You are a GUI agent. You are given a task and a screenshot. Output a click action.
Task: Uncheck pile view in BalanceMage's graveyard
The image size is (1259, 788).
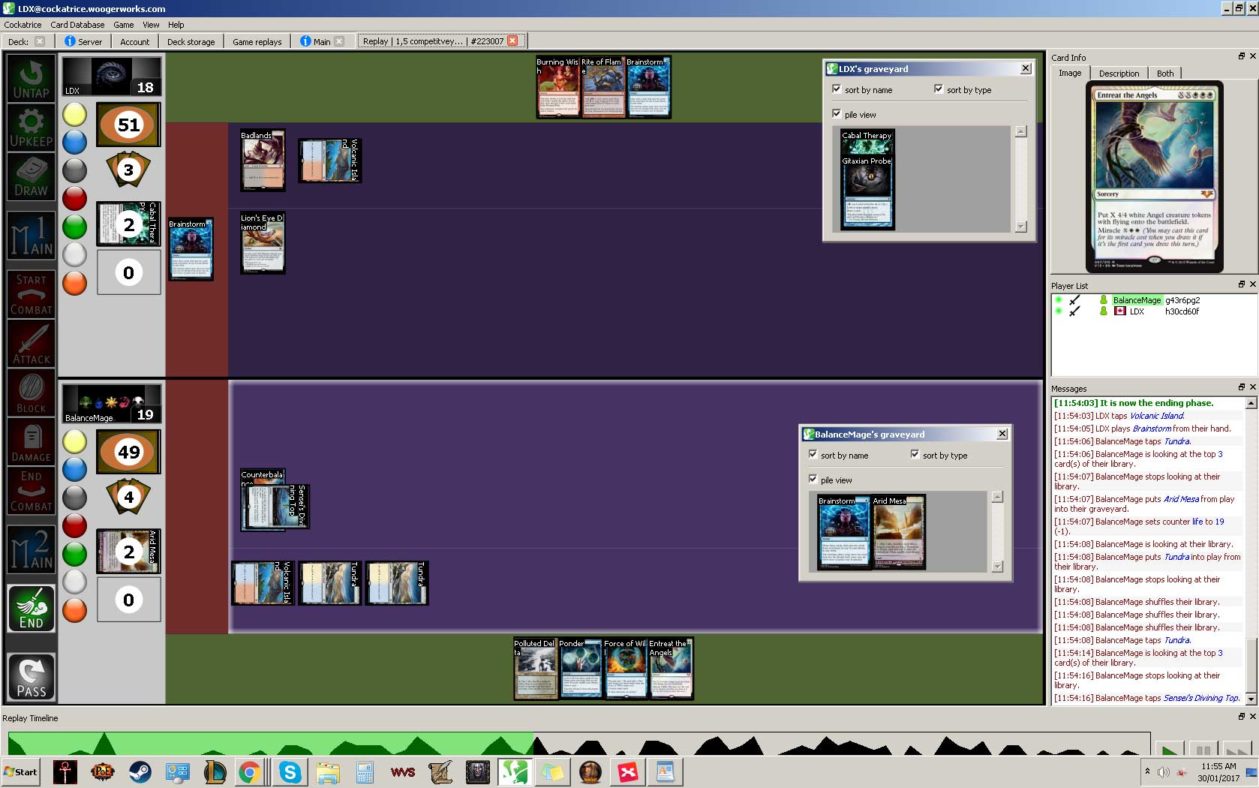click(x=813, y=480)
